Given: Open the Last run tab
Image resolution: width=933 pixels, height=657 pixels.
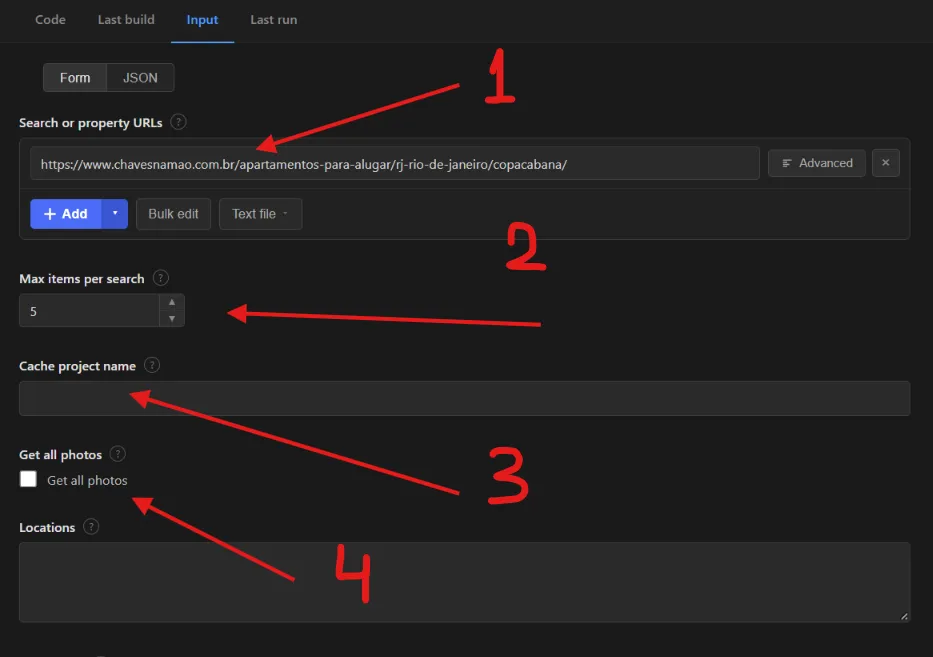Looking at the screenshot, I should point(274,20).
